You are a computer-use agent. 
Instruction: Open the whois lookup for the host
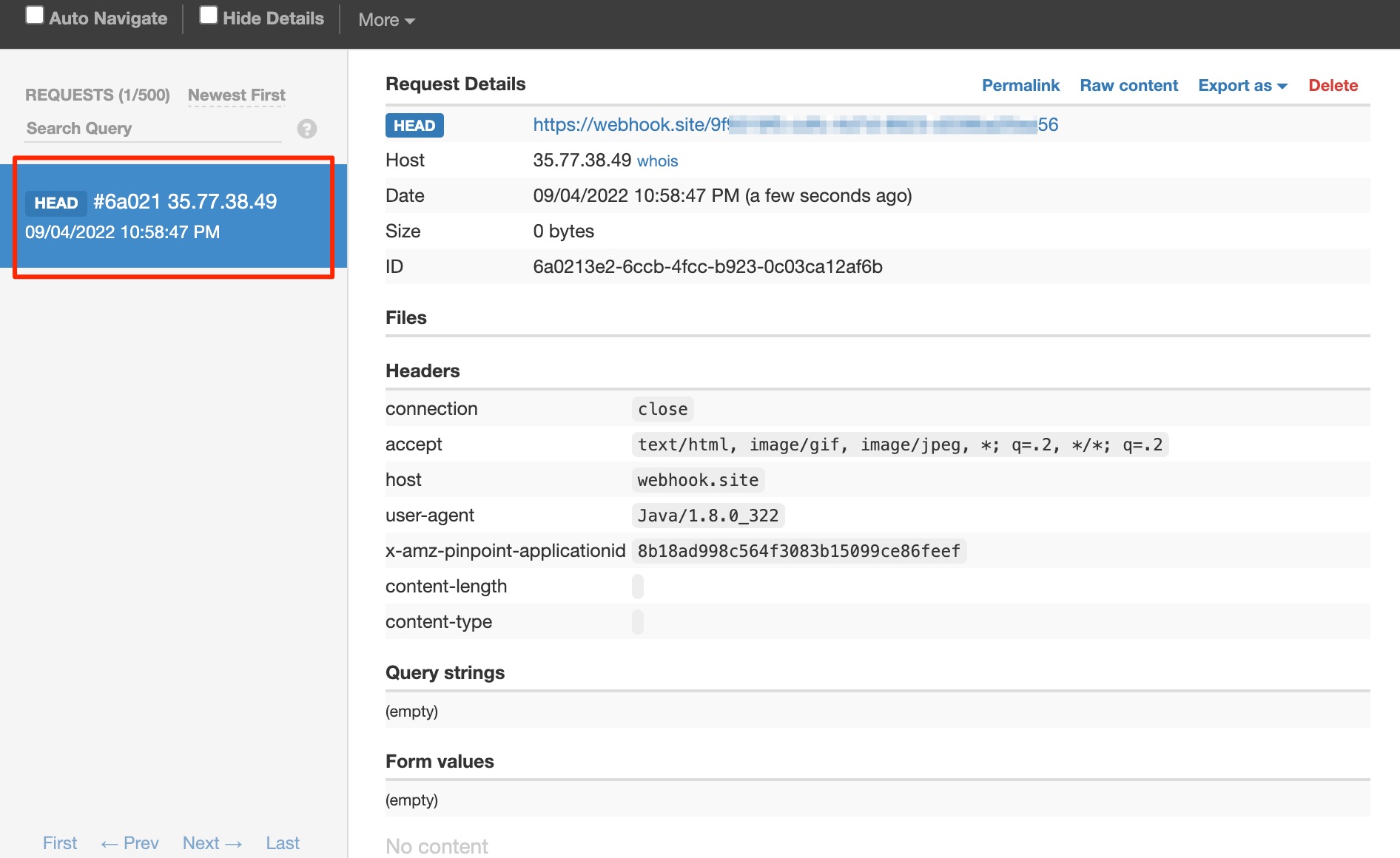(x=657, y=161)
